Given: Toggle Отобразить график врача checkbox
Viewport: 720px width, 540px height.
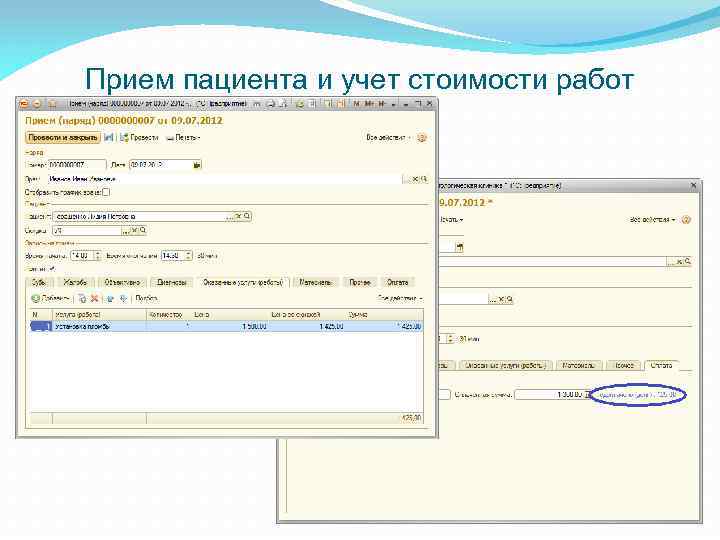Looking at the screenshot, I should pyautogui.click(x=106, y=192).
